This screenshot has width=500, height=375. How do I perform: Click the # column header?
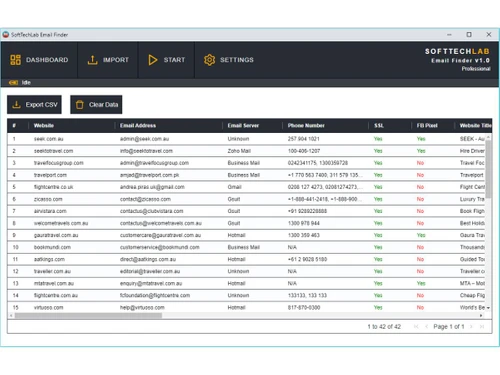[14, 126]
